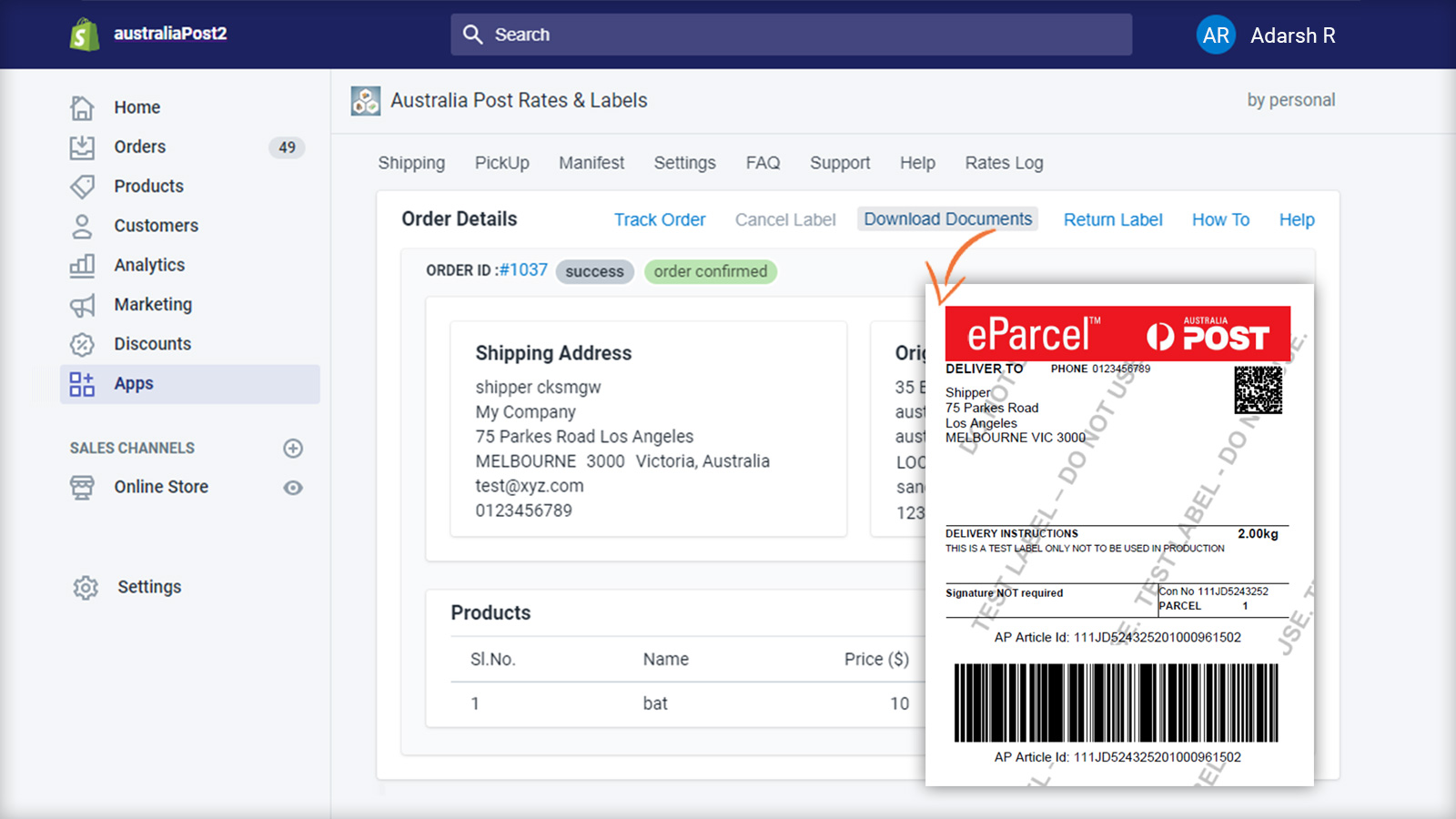Open the Support tab

coord(840,163)
